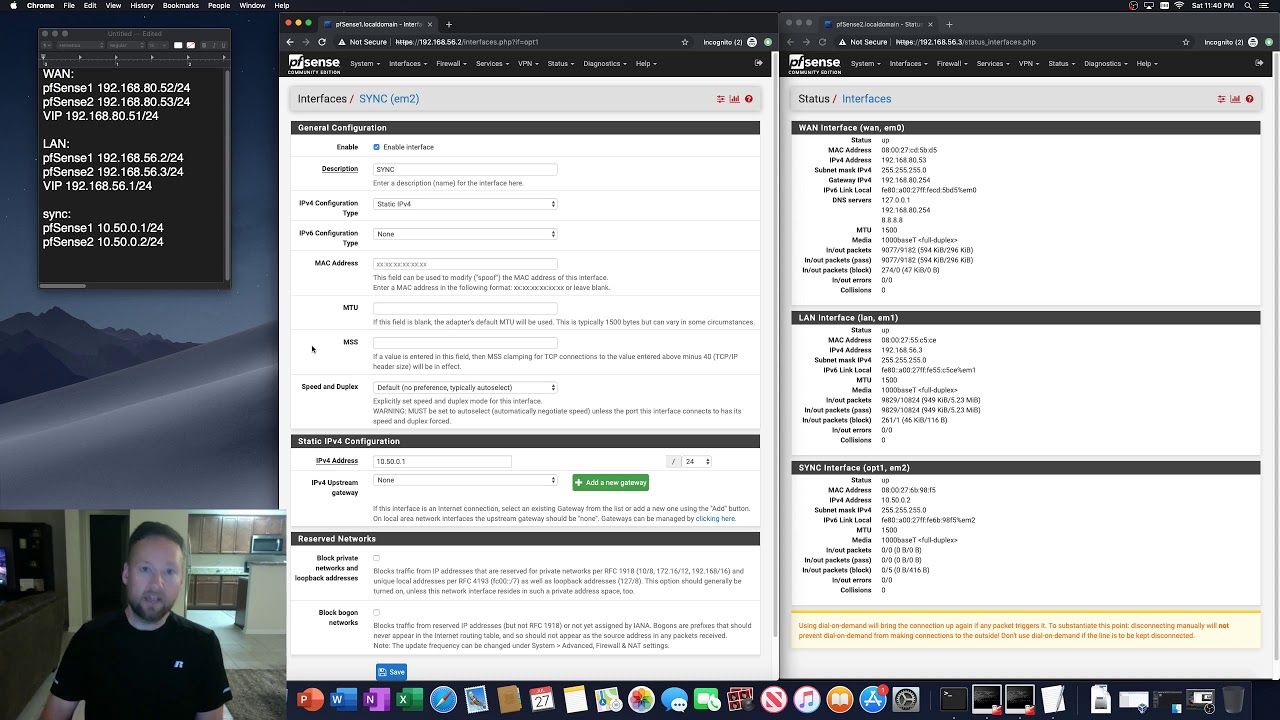Screen dimensions: 1280x720
Task: Open status graph icon on SYNC (em2) page
Action: [734, 99]
